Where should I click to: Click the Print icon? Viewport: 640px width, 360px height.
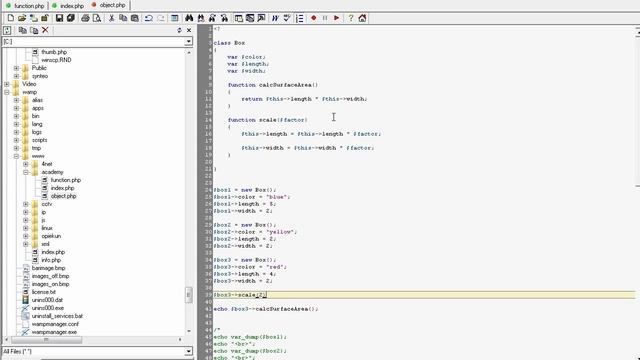(85, 18)
